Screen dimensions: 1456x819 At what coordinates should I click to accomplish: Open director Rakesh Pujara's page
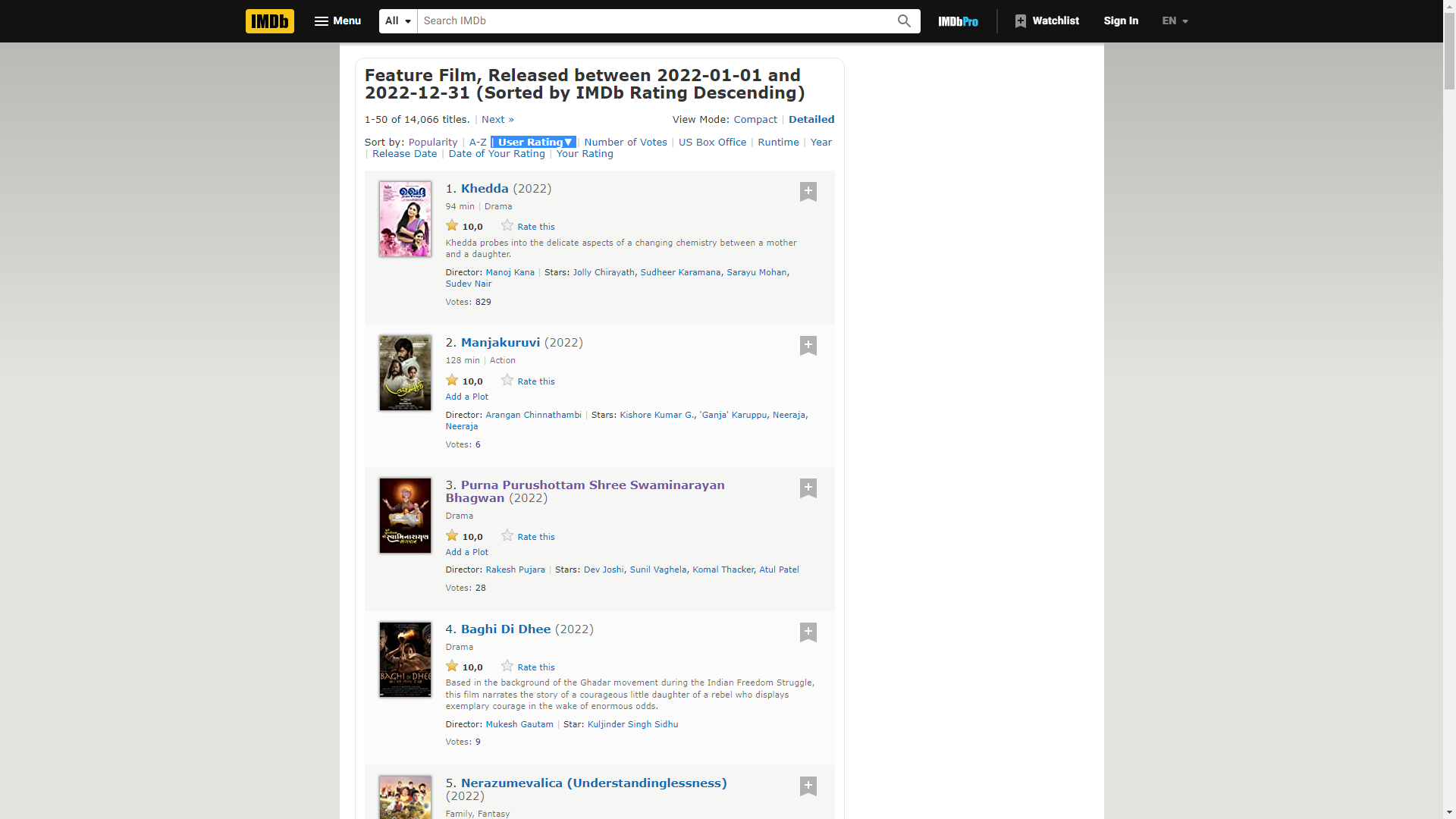click(515, 570)
